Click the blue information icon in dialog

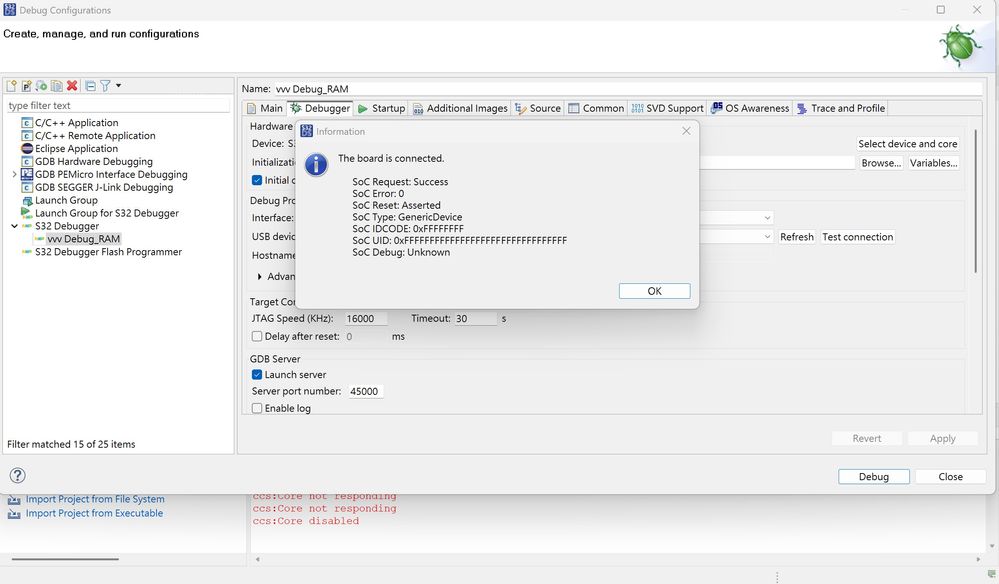click(316, 164)
